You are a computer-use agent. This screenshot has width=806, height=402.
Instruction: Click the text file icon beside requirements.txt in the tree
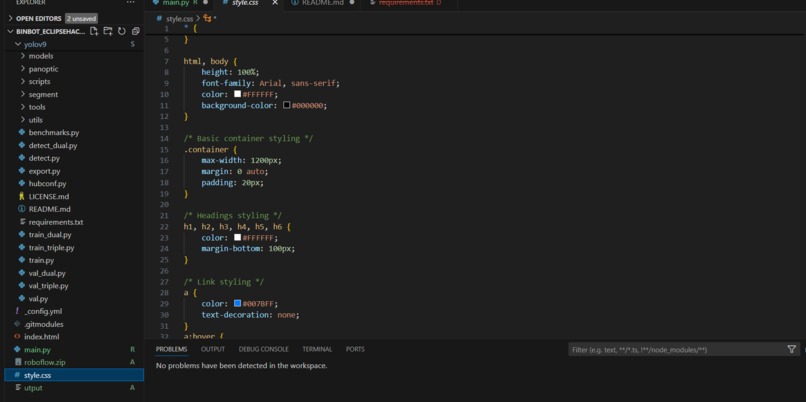coord(22,222)
